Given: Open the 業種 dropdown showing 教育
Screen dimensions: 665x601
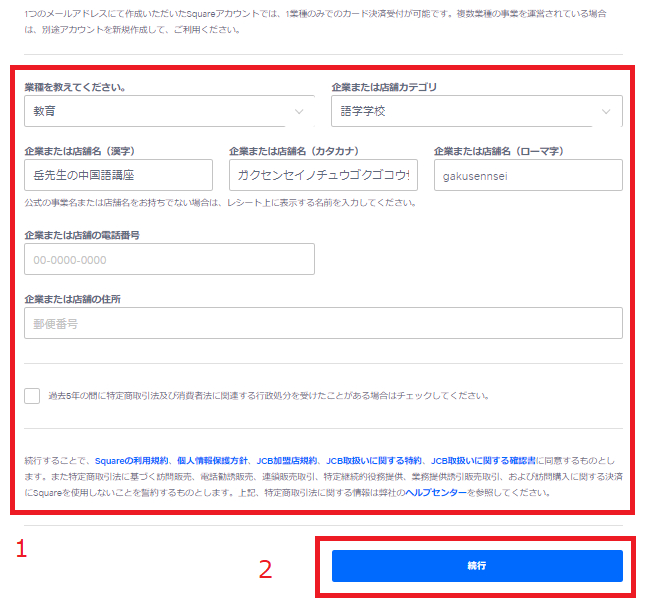Looking at the screenshot, I should point(169,111).
